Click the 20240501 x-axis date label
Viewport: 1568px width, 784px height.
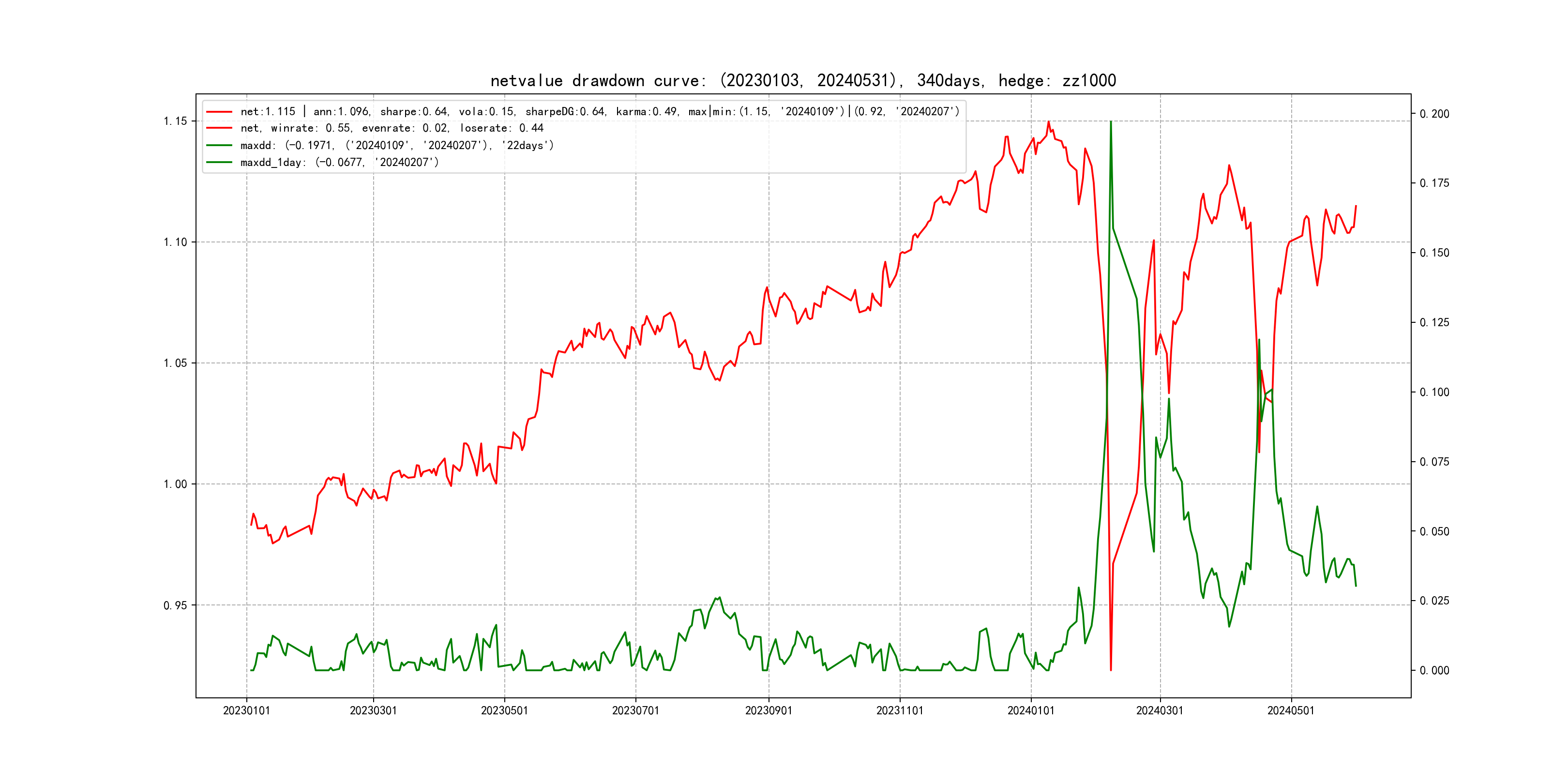(x=1291, y=710)
